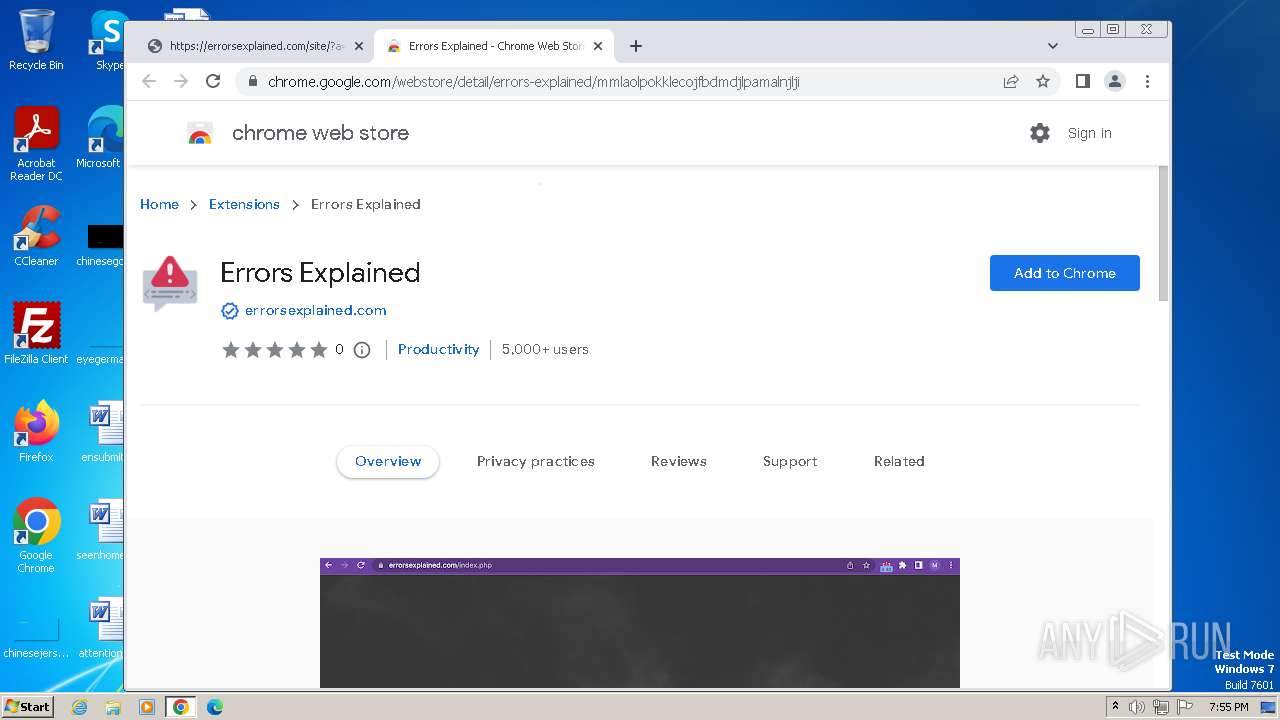Open the tab search dropdown
Screen dimensions: 1280x720
point(1052,46)
